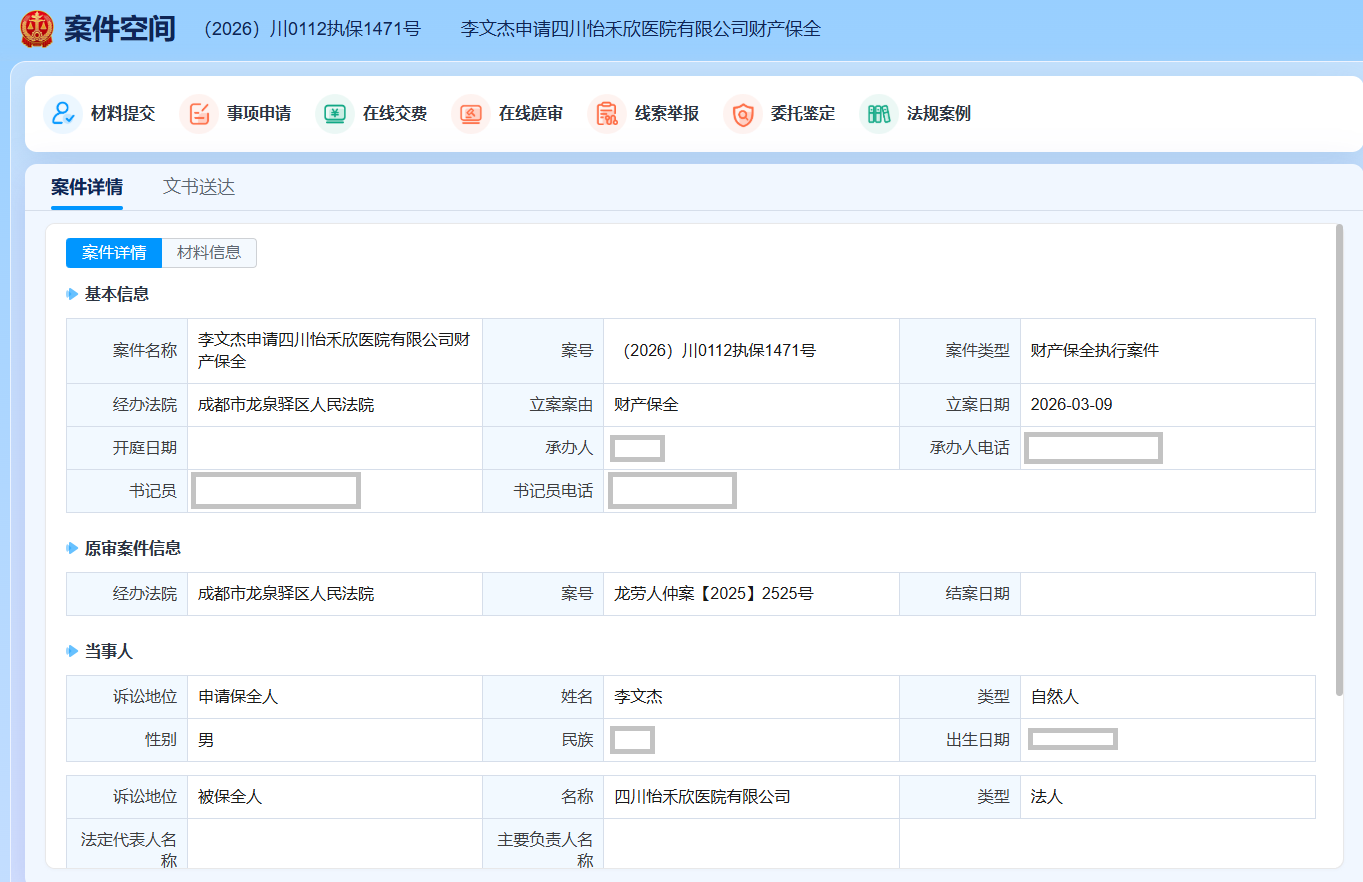Select the blue 案件详情 sub-tab button
Viewport: 1363px width, 882px height.
click(114, 253)
